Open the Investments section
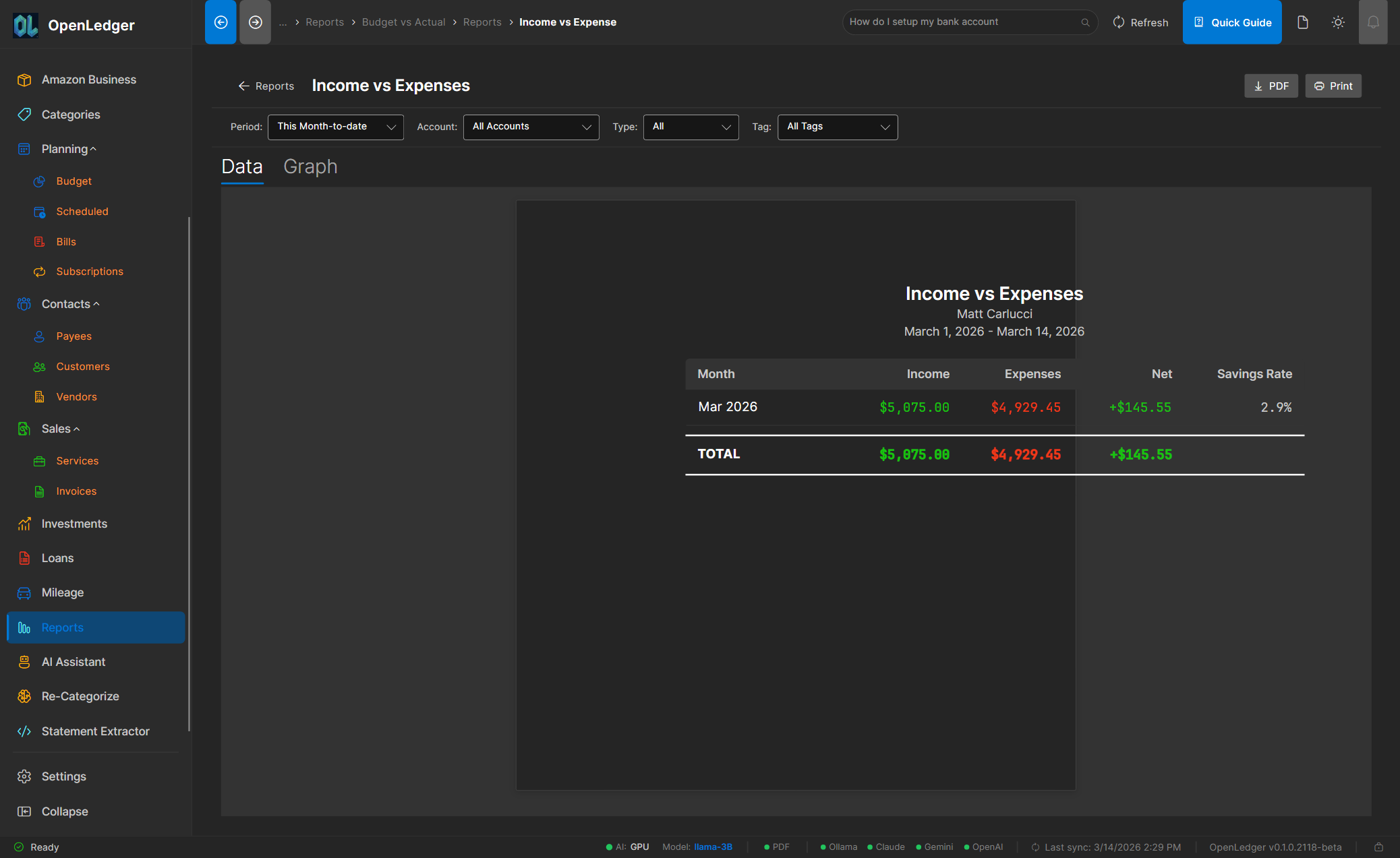 (74, 524)
